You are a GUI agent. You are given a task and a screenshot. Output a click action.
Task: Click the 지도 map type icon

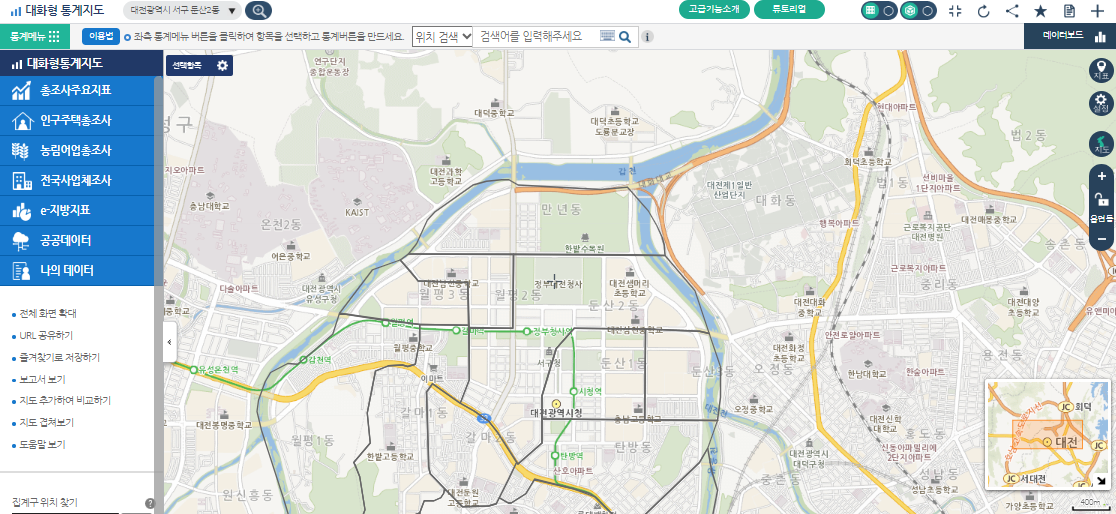click(x=1101, y=144)
